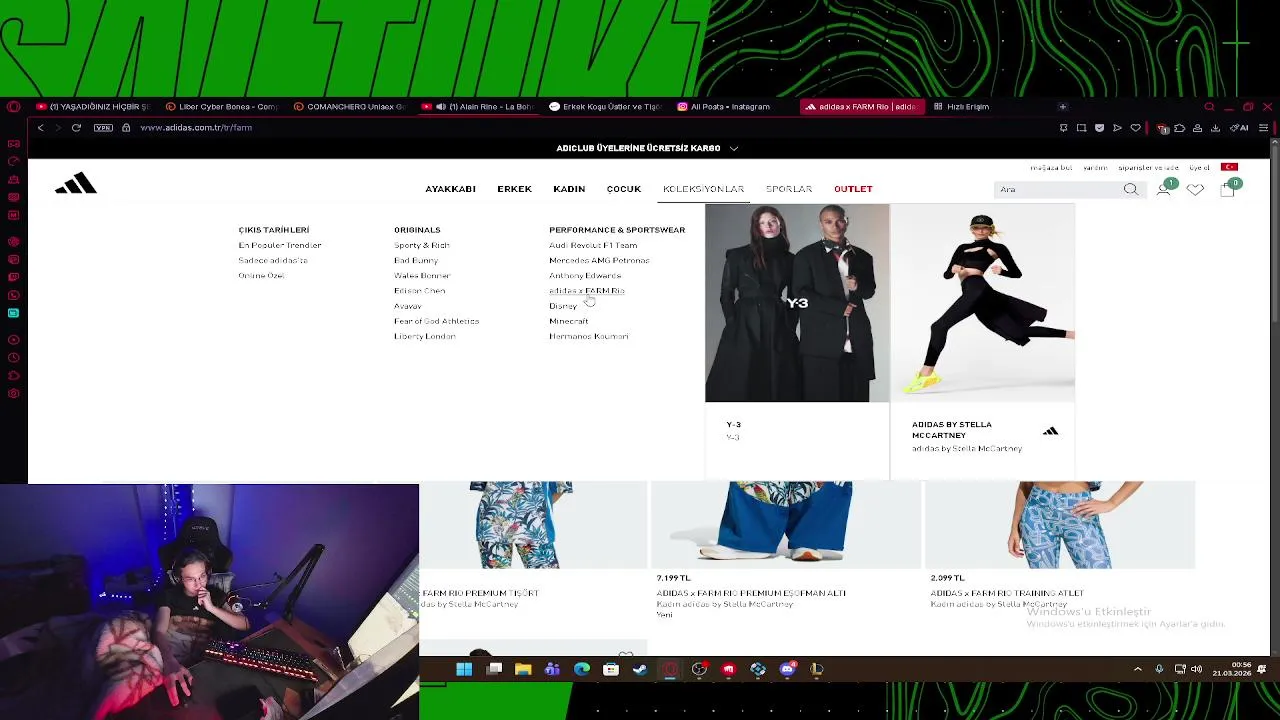Screen dimensions: 1280x720
Task: Launch Microsoft Edge from the taskbar
Action: 582,669
